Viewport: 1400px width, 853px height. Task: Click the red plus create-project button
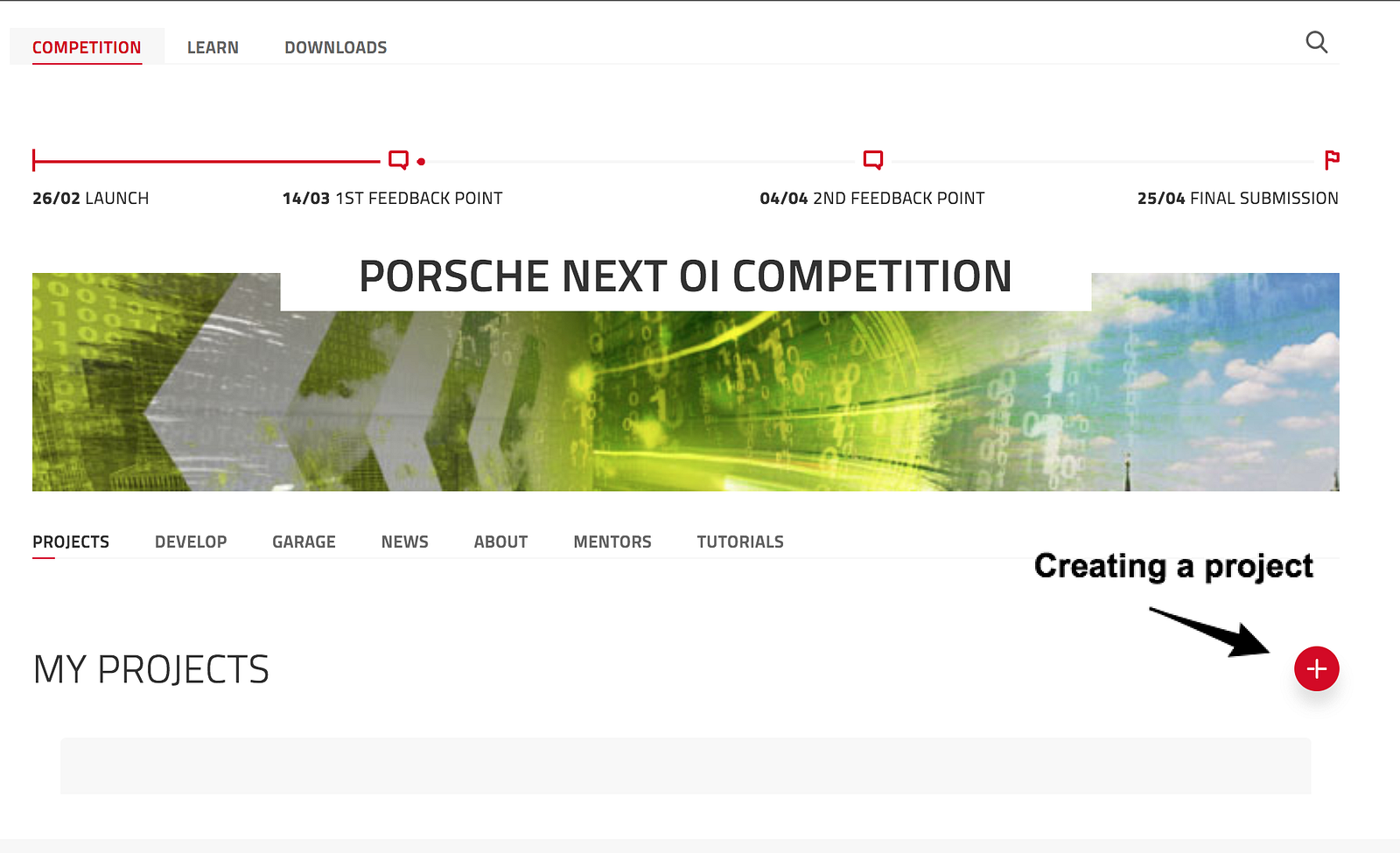coord(1316,668)
